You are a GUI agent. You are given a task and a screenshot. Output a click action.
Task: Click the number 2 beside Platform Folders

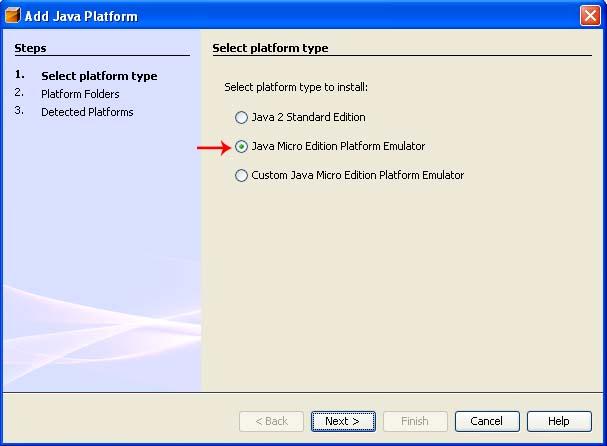coord(19,93)
